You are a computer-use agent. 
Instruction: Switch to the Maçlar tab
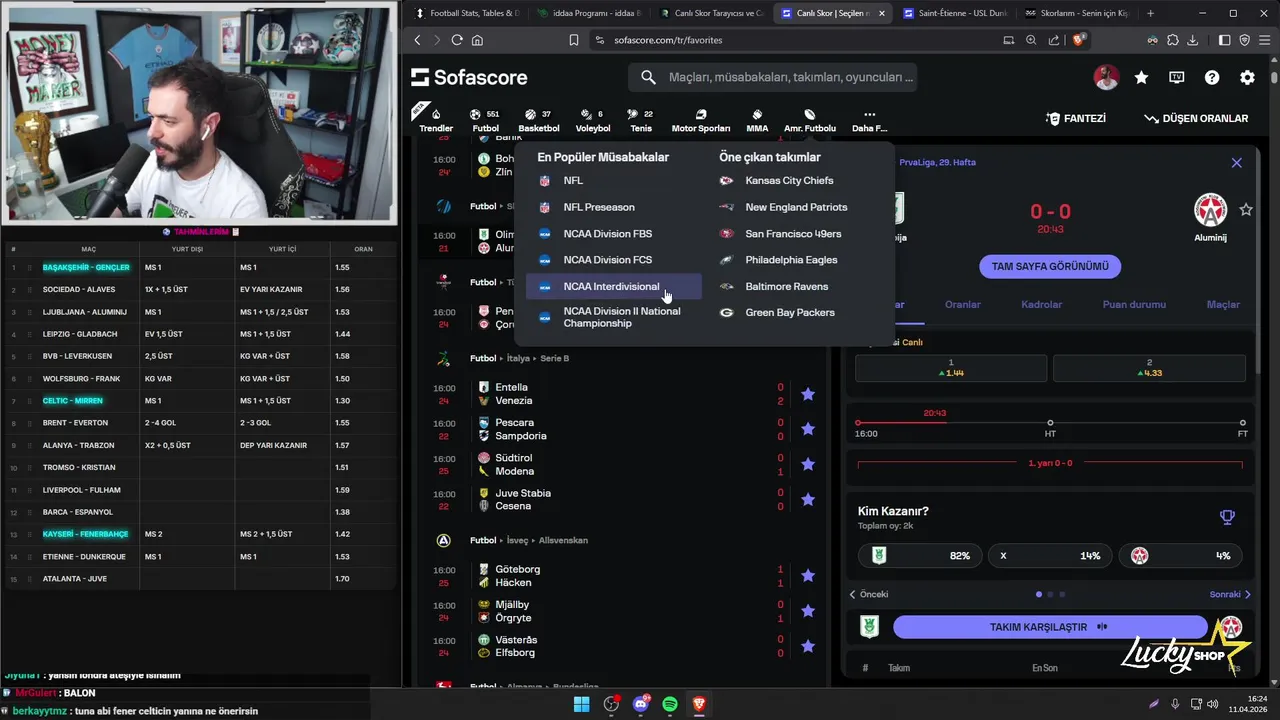[1223, 304]
